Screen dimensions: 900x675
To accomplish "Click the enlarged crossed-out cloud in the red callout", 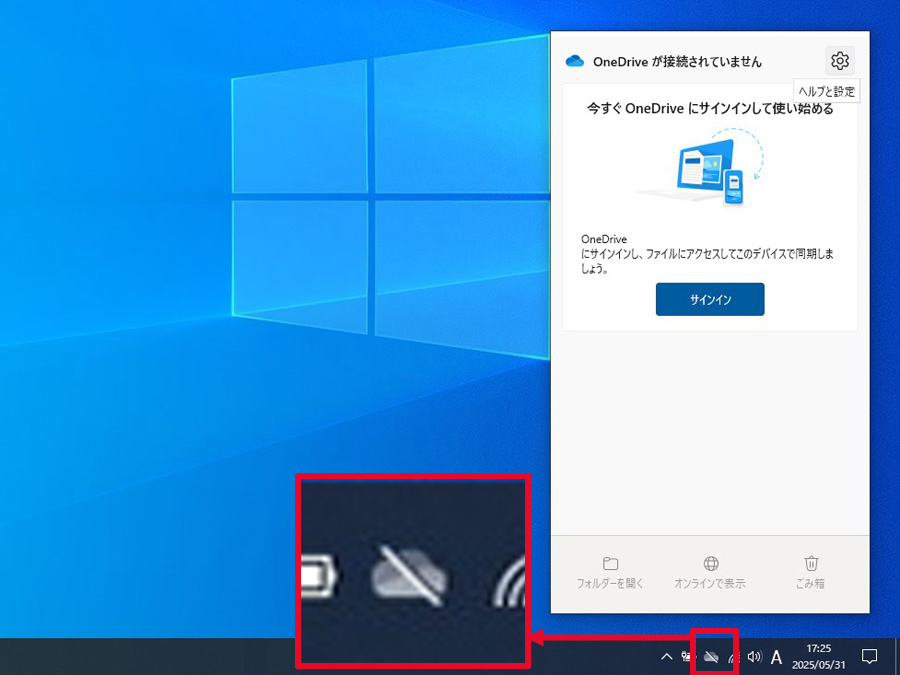I will click(409, 575).
